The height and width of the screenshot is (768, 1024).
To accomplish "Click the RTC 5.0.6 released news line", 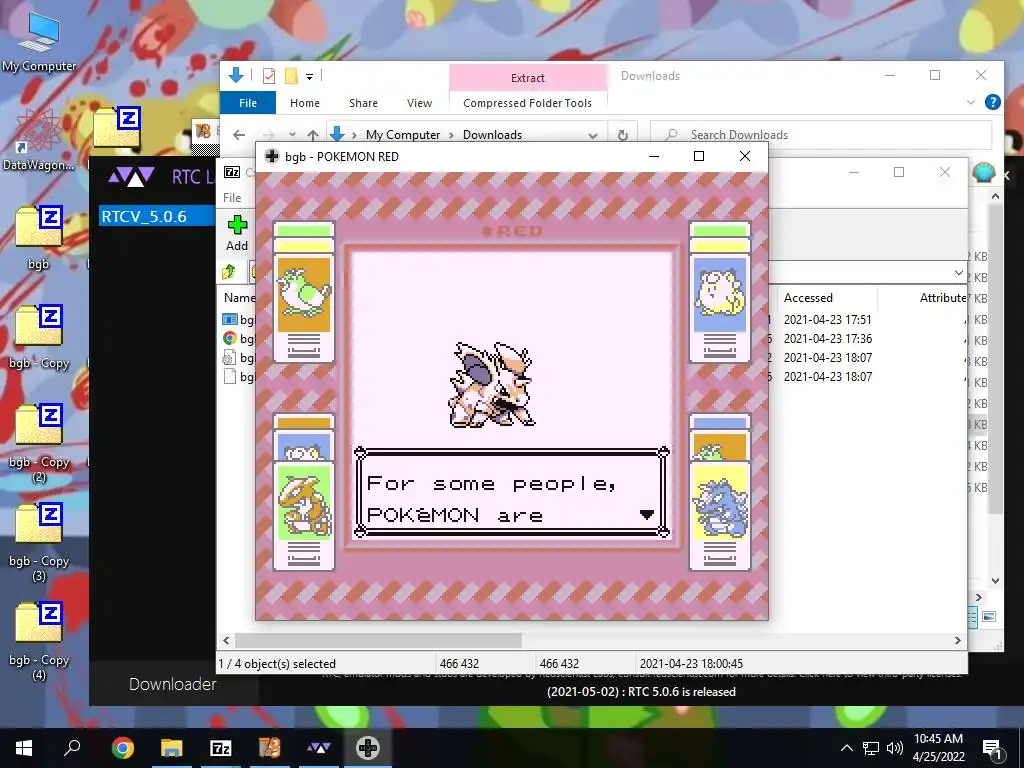I will tap(641, 692).
